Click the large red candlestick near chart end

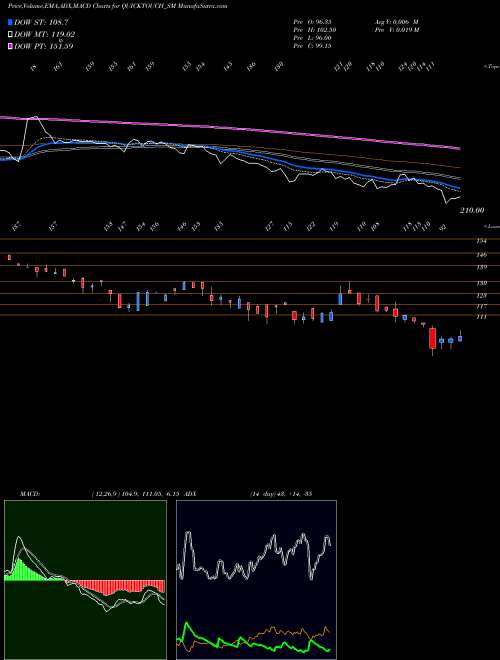432,338
